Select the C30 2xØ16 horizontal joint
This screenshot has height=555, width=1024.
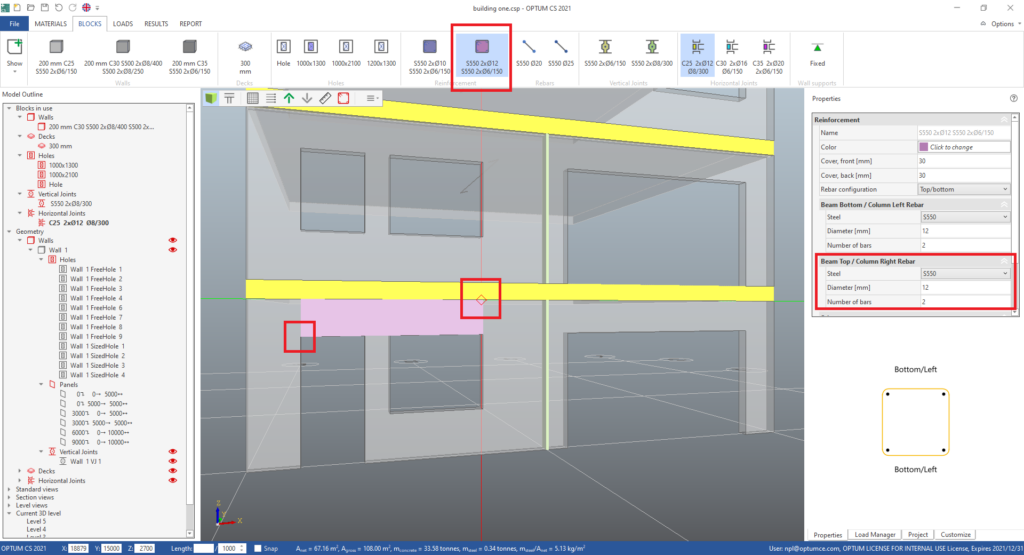[x=732, y=53]
